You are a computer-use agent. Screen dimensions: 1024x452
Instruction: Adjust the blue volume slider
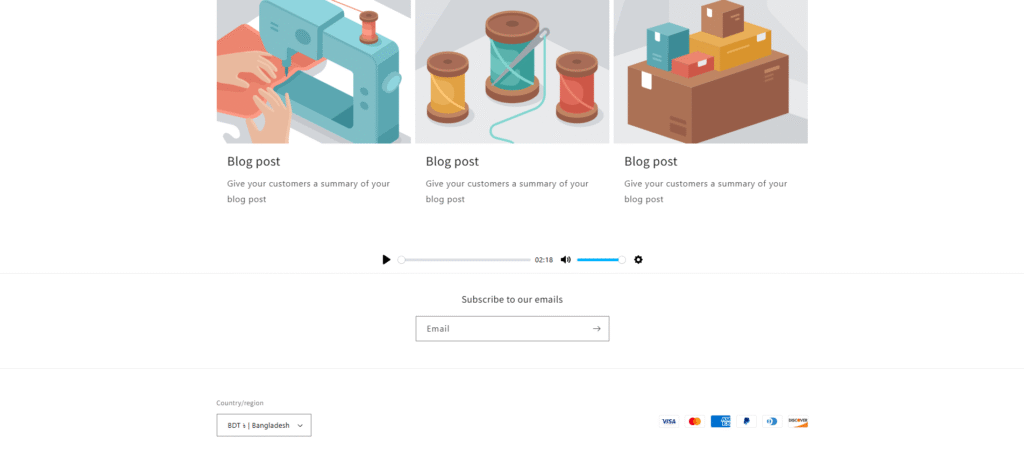(x=601, y=260)
